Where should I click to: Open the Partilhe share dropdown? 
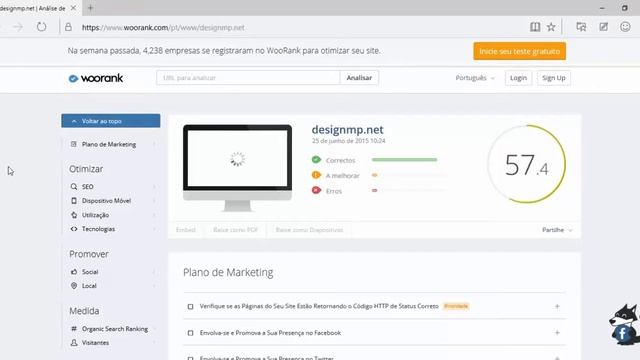tap(558, 230)
